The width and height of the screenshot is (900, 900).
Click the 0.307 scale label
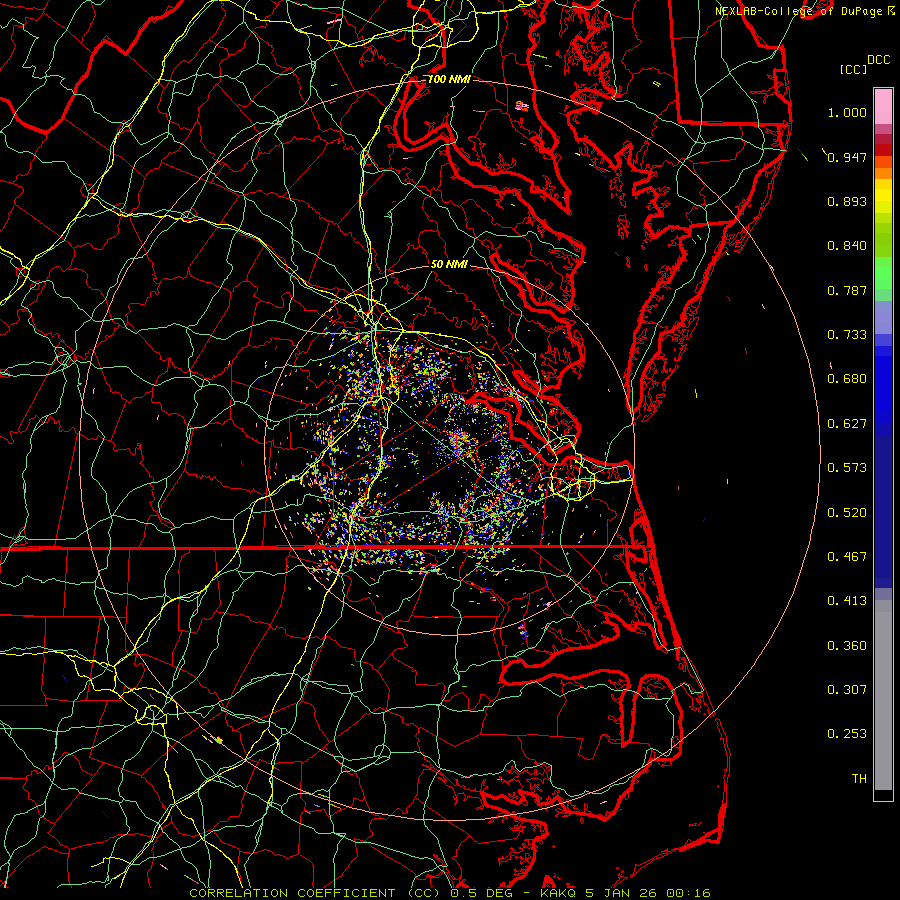847,690
